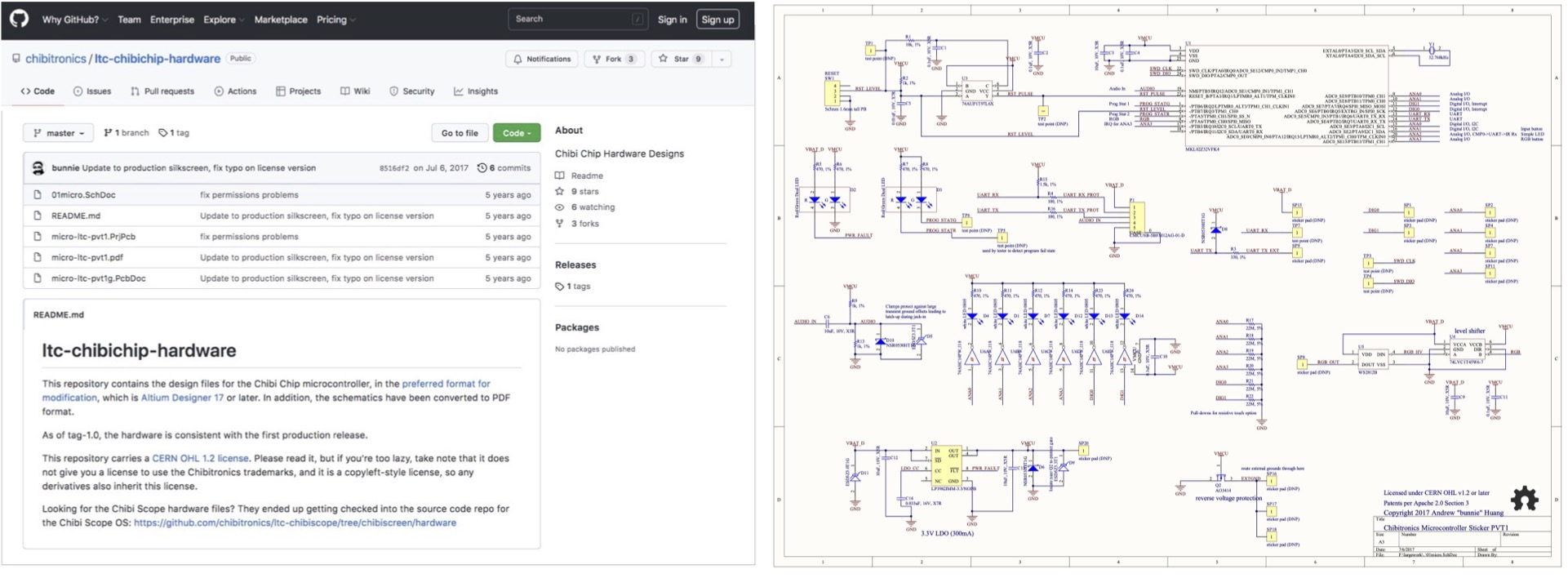
Task: Expand the Star list dropdown arrow
Action: coord(722,59)
